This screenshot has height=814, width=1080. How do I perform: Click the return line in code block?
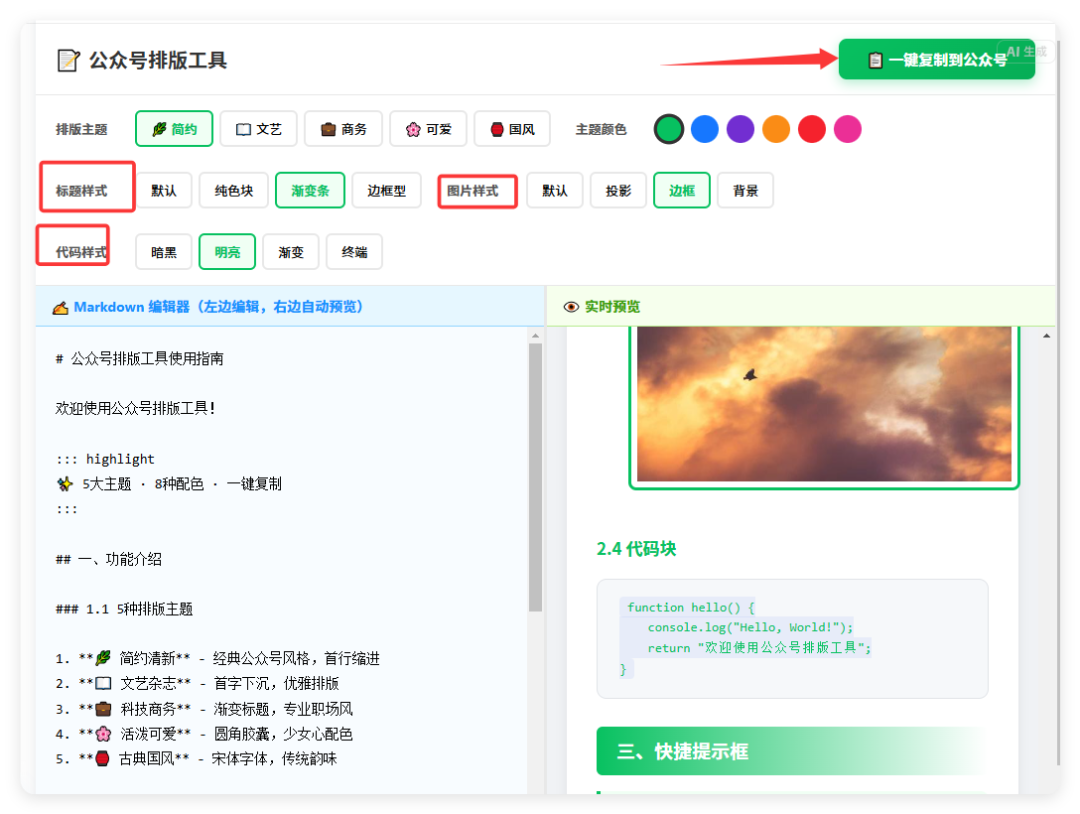[759, 647]
